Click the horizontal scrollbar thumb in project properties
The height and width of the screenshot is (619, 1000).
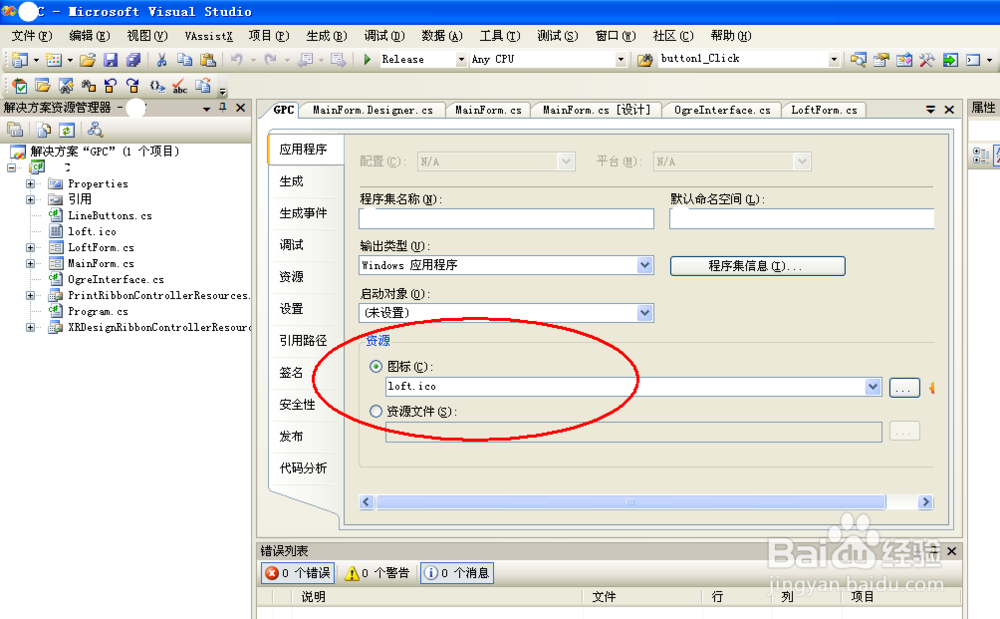click(x=630, y=502)
